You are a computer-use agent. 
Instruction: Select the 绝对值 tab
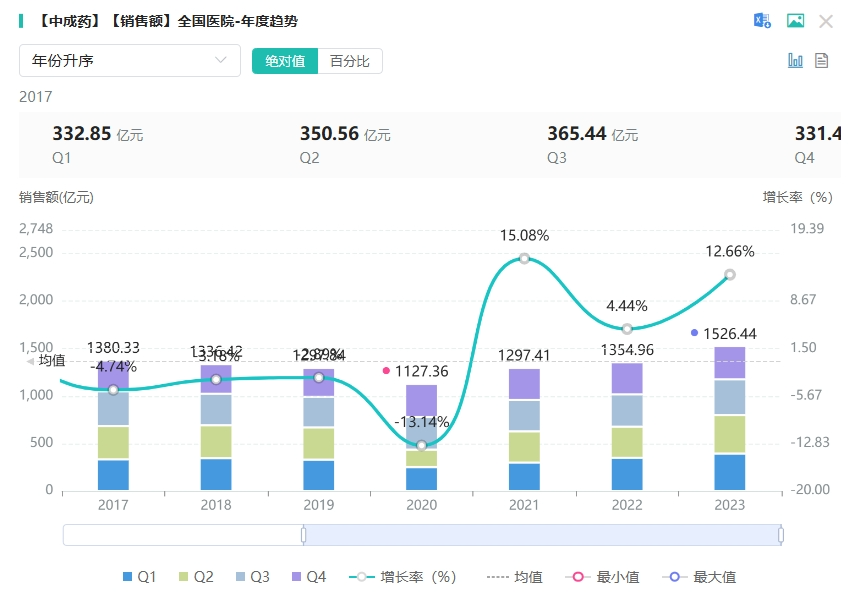coord(285,61)
